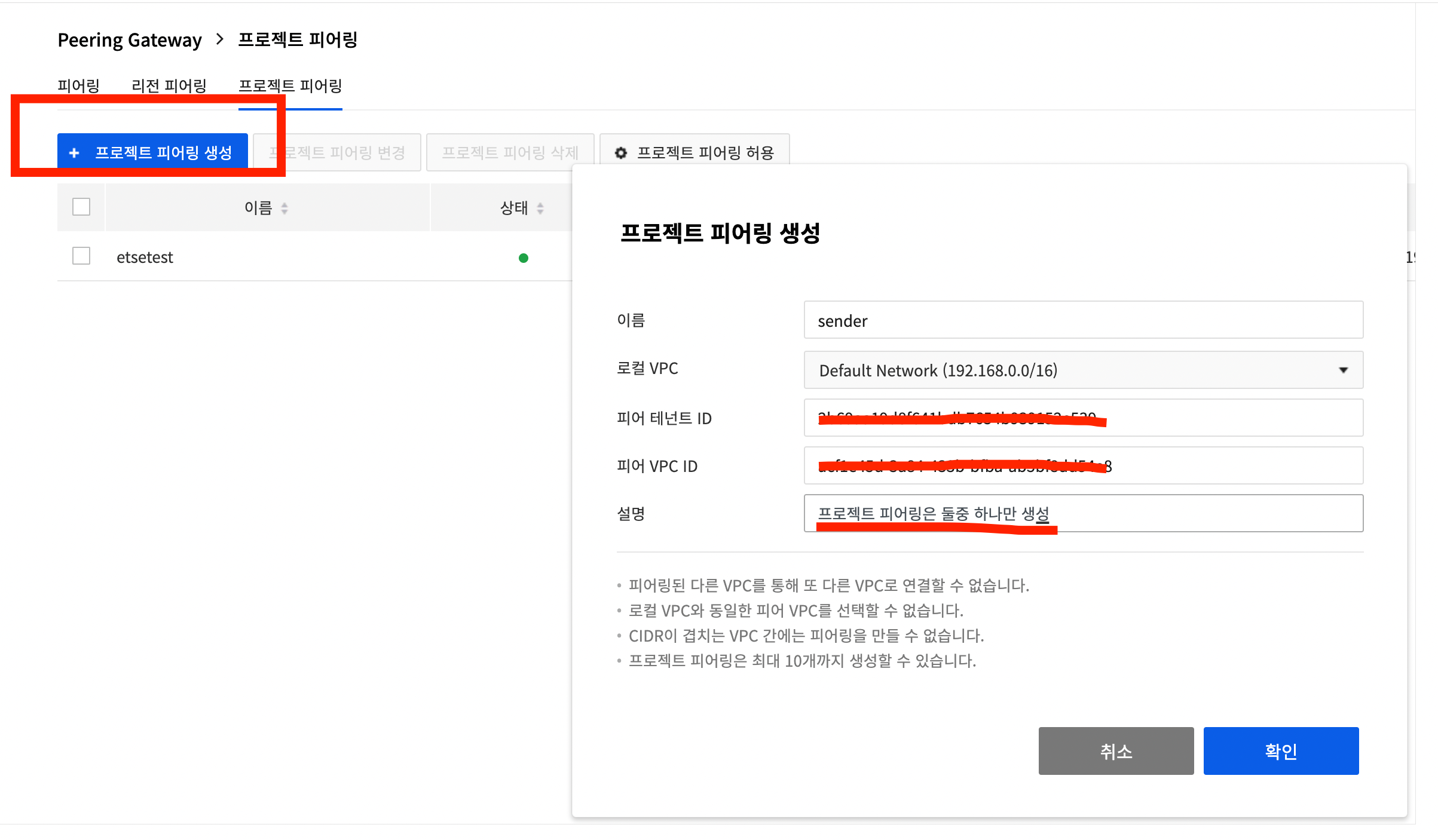Check the etsetest row checkbox
This screenshot has width=1438, height=840.
point(81,256)
